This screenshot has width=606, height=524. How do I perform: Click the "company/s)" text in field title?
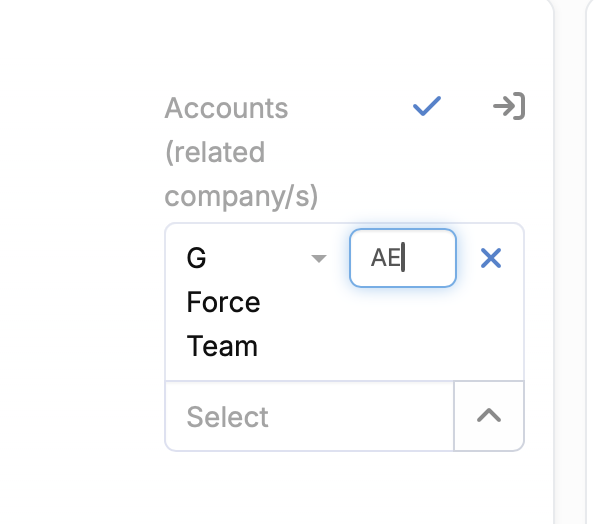[x=241, y=196]
